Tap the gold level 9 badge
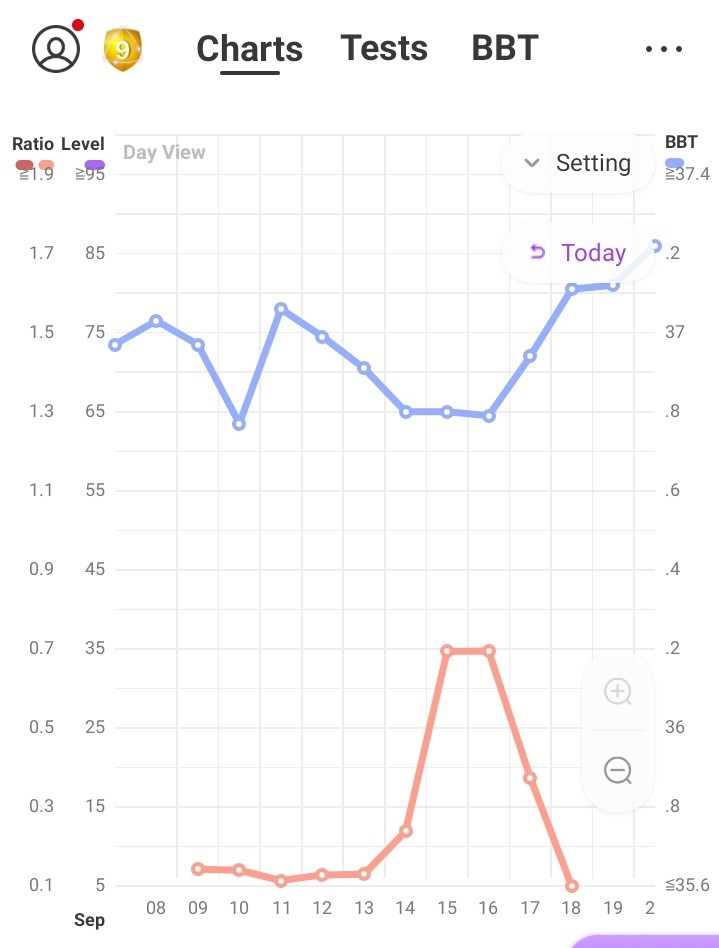 tap(122, 48)
